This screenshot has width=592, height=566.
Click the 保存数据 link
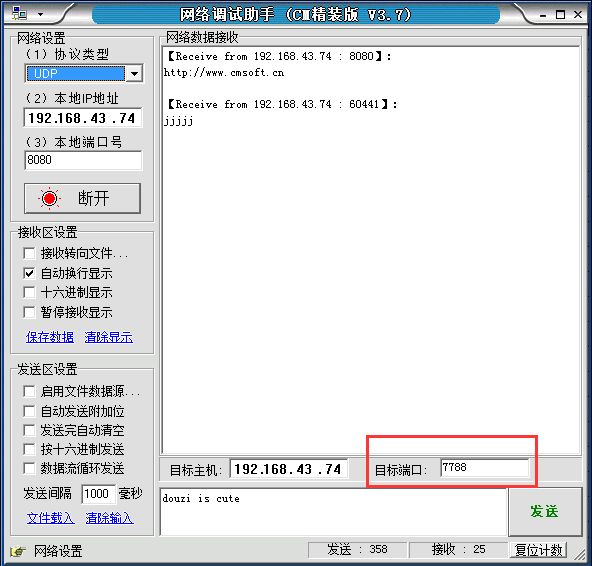point(50,337)
